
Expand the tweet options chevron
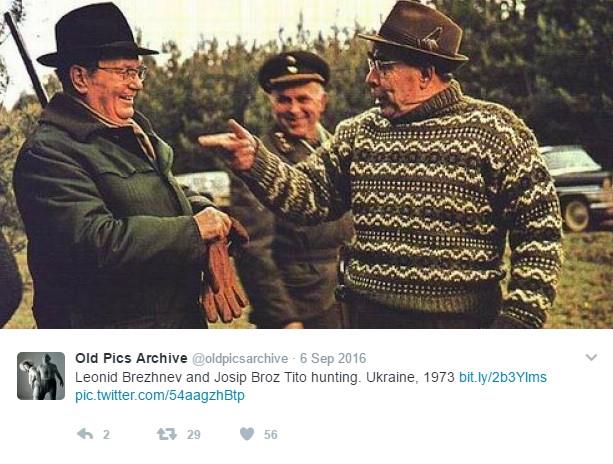(591, 357)
